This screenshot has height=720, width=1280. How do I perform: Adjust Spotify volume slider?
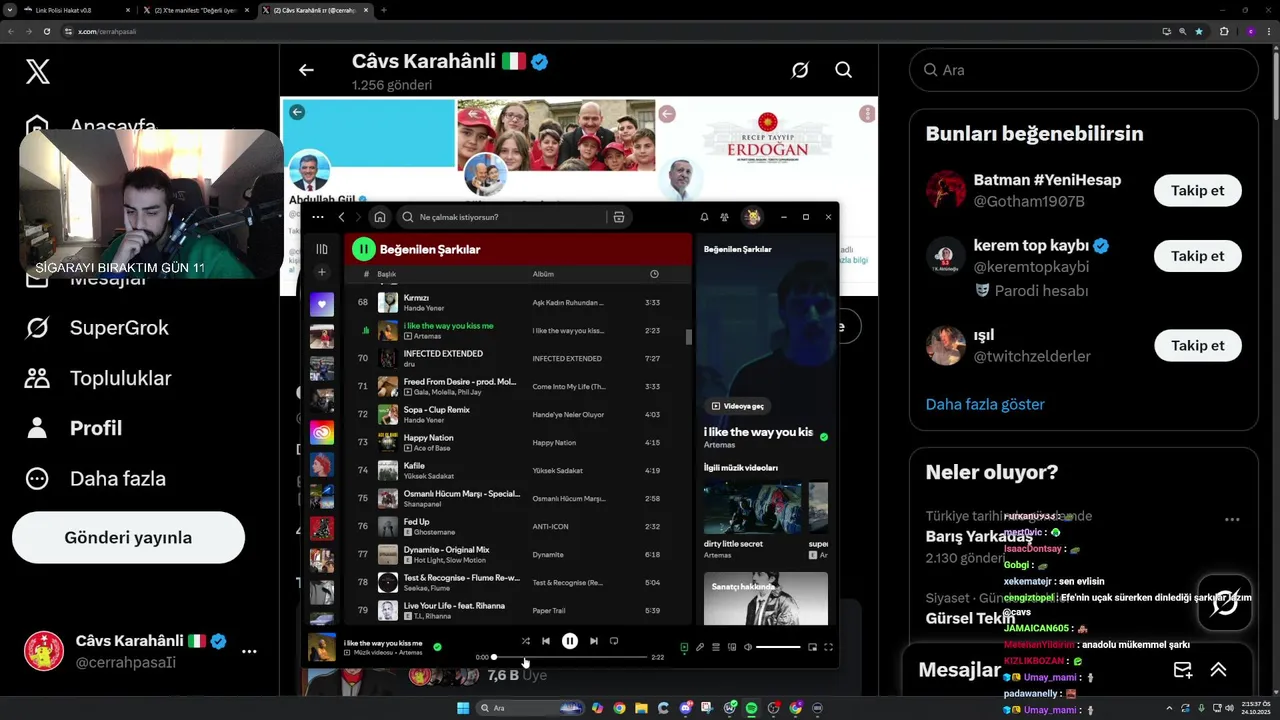point(778,647)
